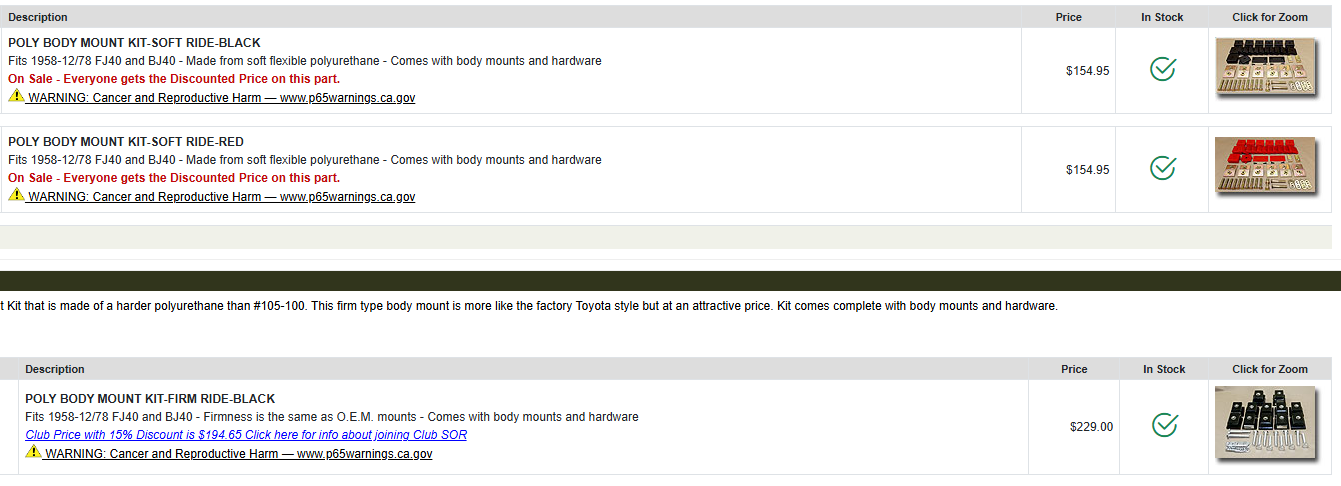Click the On Sale notice under Soft Ride-Black
Viewport: 1341px width, 486px height.
[174, 79]
